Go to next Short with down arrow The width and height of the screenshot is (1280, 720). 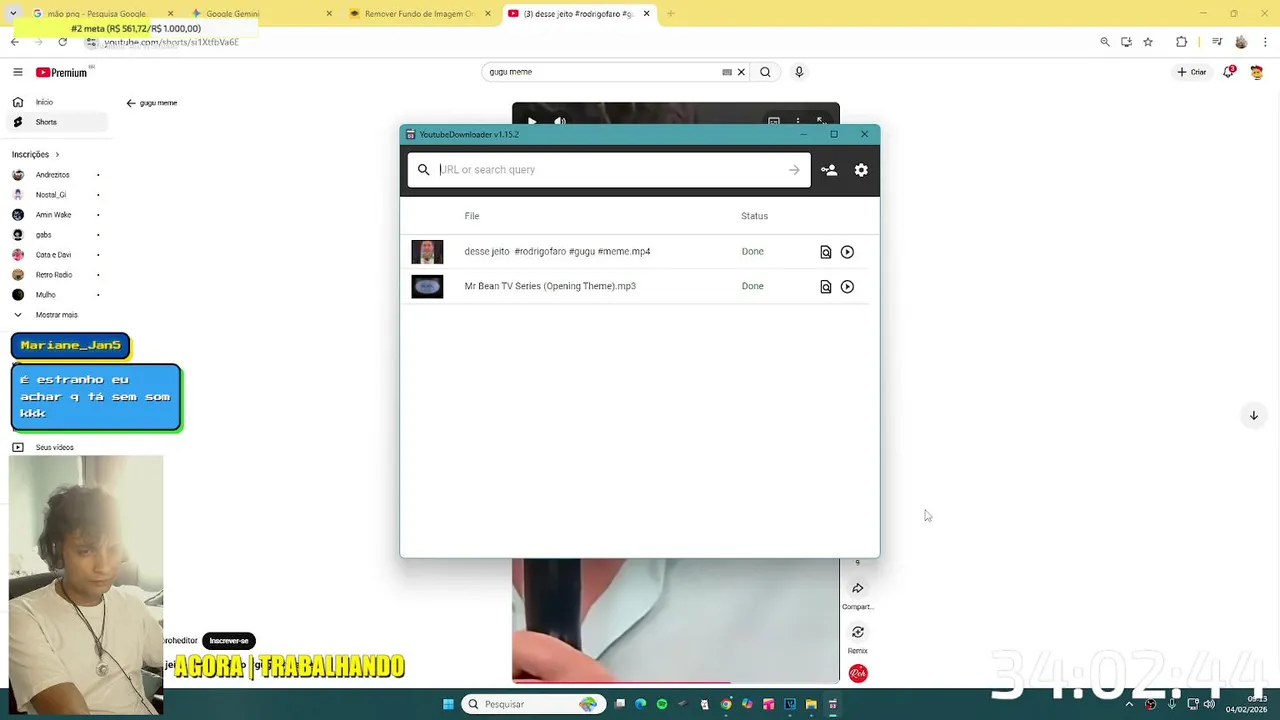pyautogui.click(x=1253, y=415)
